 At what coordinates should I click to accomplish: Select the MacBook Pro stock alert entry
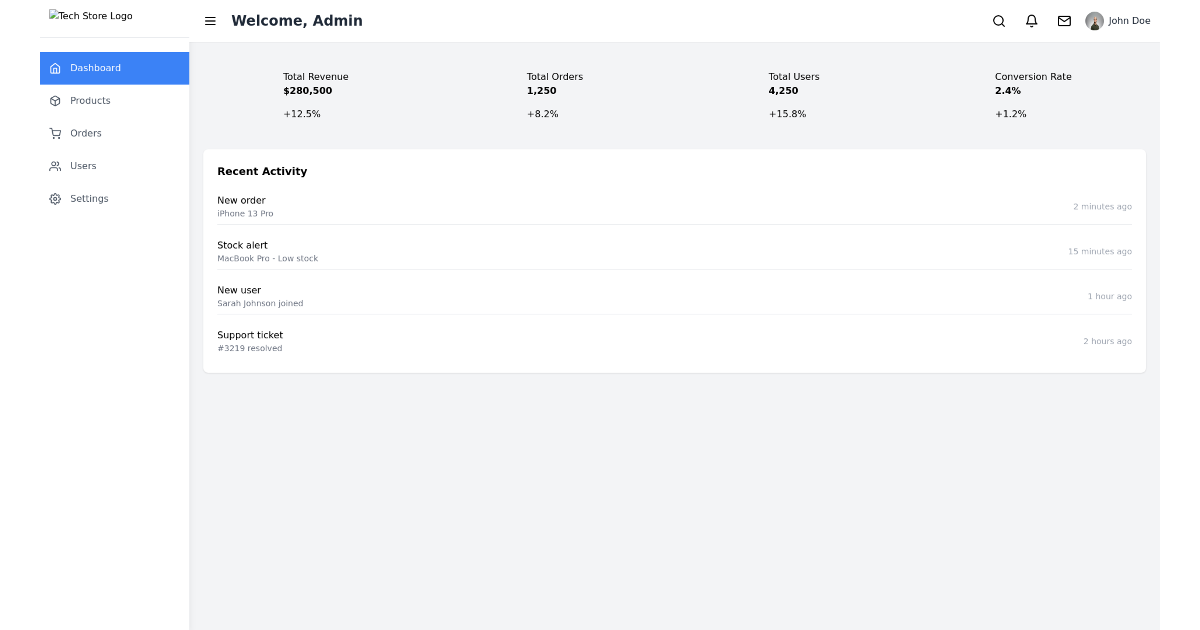click(x=267, y=251)
